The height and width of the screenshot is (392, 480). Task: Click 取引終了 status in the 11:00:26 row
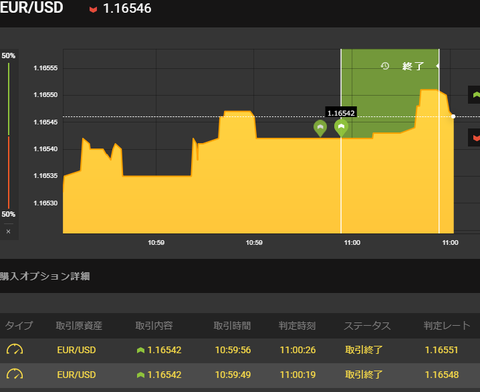pos(364,350)
